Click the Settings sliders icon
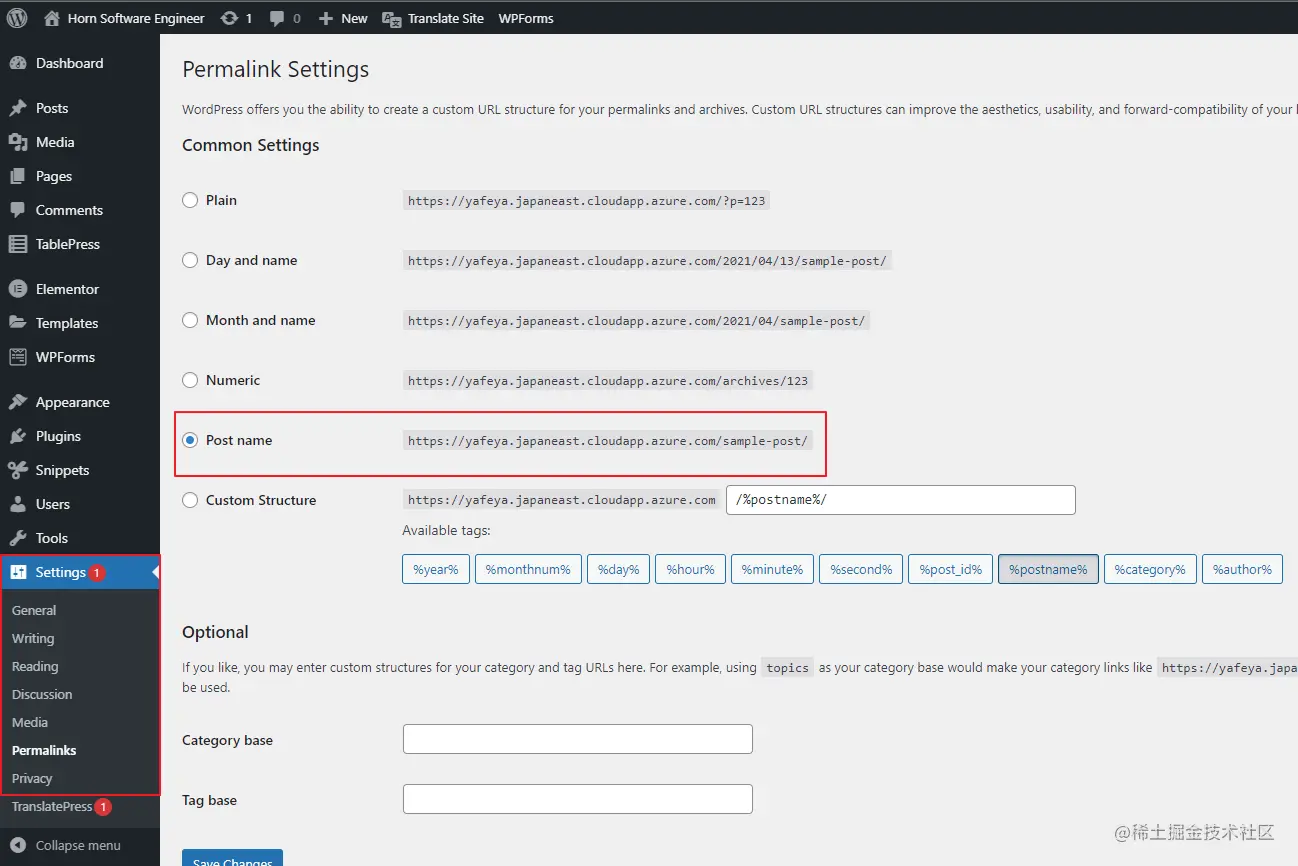This screenshot has height=866, width=1298. click(18, 572)
